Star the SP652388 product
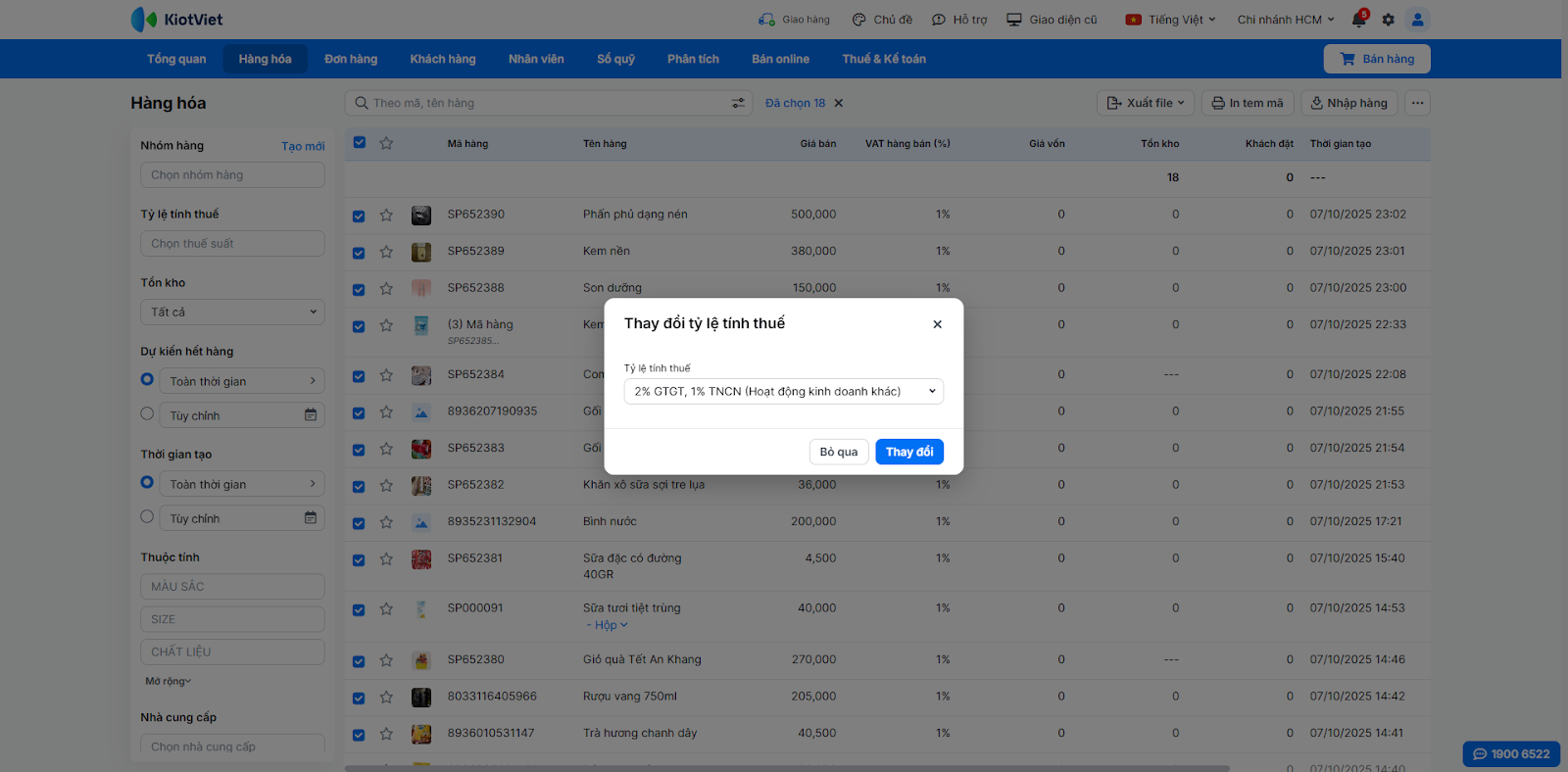1568x772 pixels. click(386, 289)
